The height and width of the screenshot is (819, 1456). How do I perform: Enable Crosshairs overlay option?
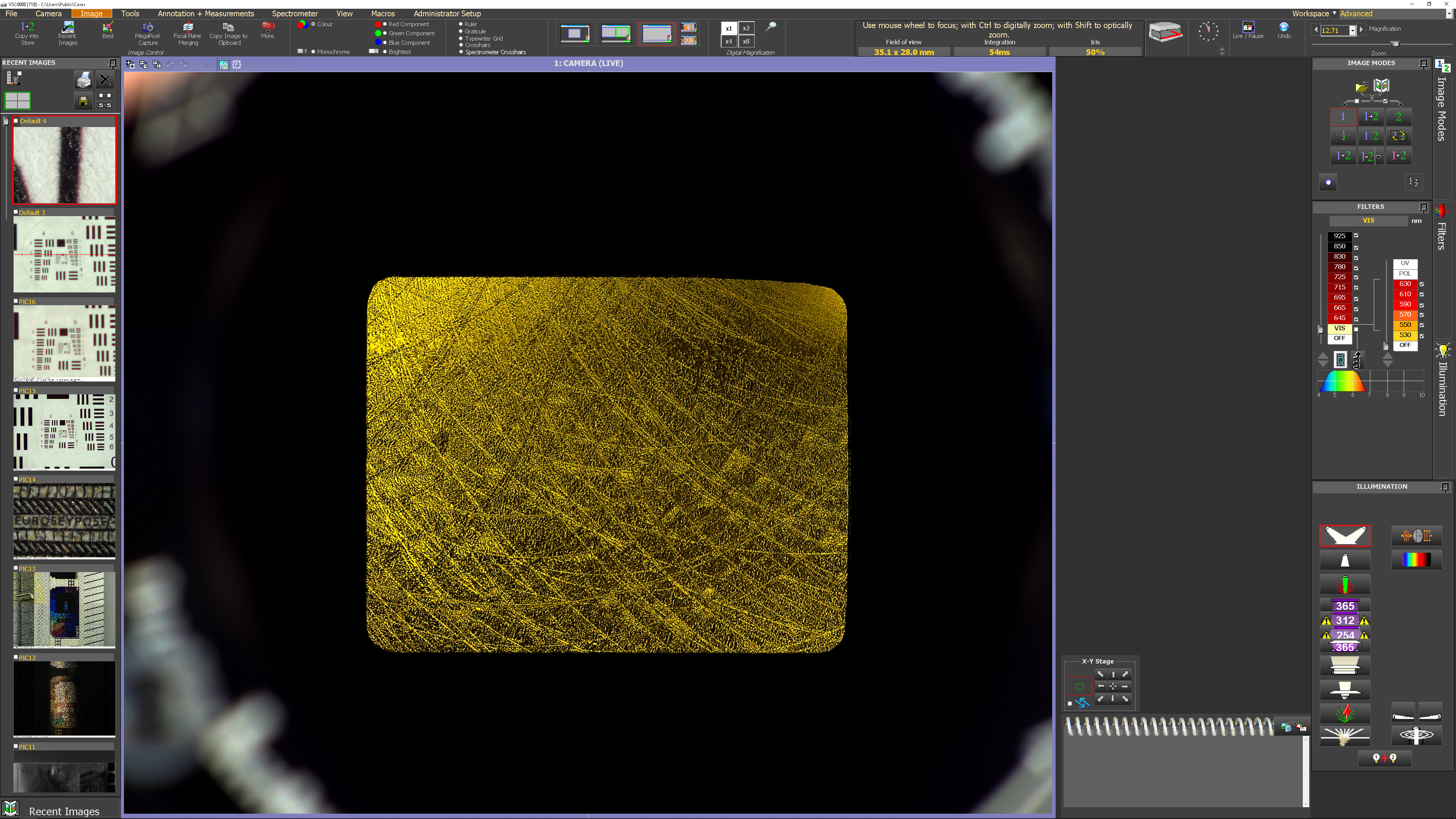(x=461, y=45)
